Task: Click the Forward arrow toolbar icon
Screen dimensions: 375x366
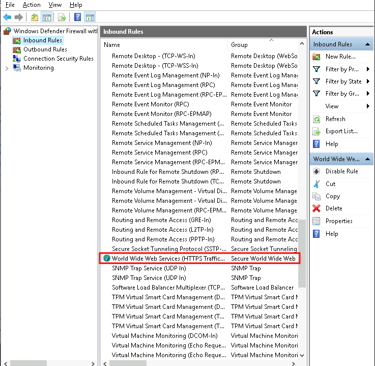Action: 19,17
